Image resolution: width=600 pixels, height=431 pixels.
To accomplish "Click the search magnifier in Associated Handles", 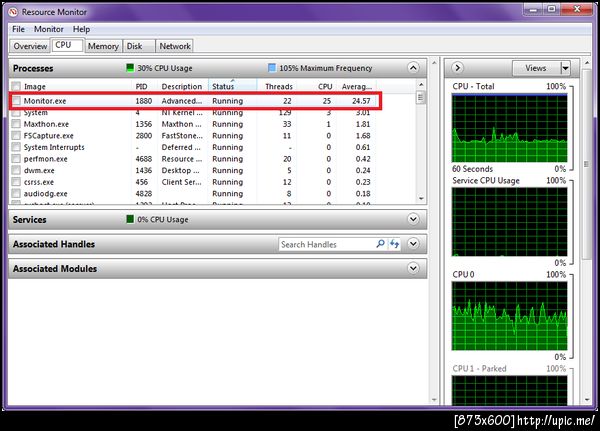I will click(x=380, y=244).
